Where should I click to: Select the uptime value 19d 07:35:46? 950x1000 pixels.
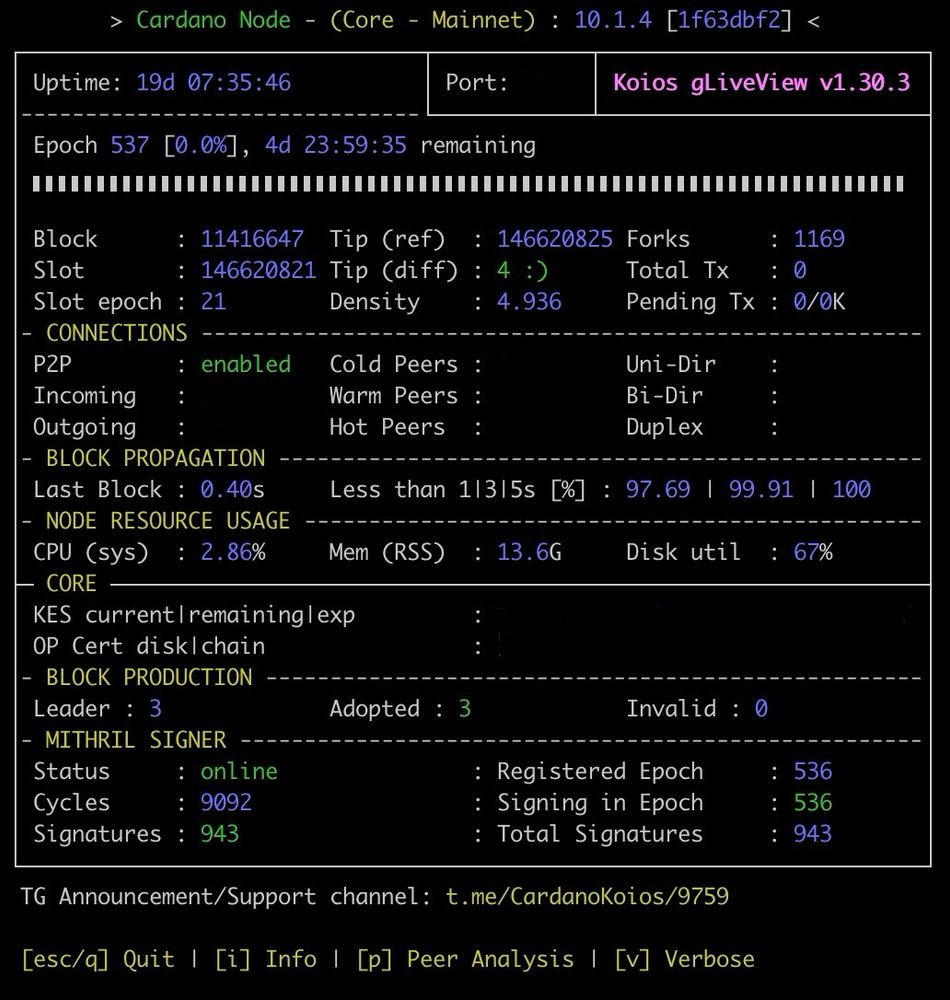coord(214,82)
